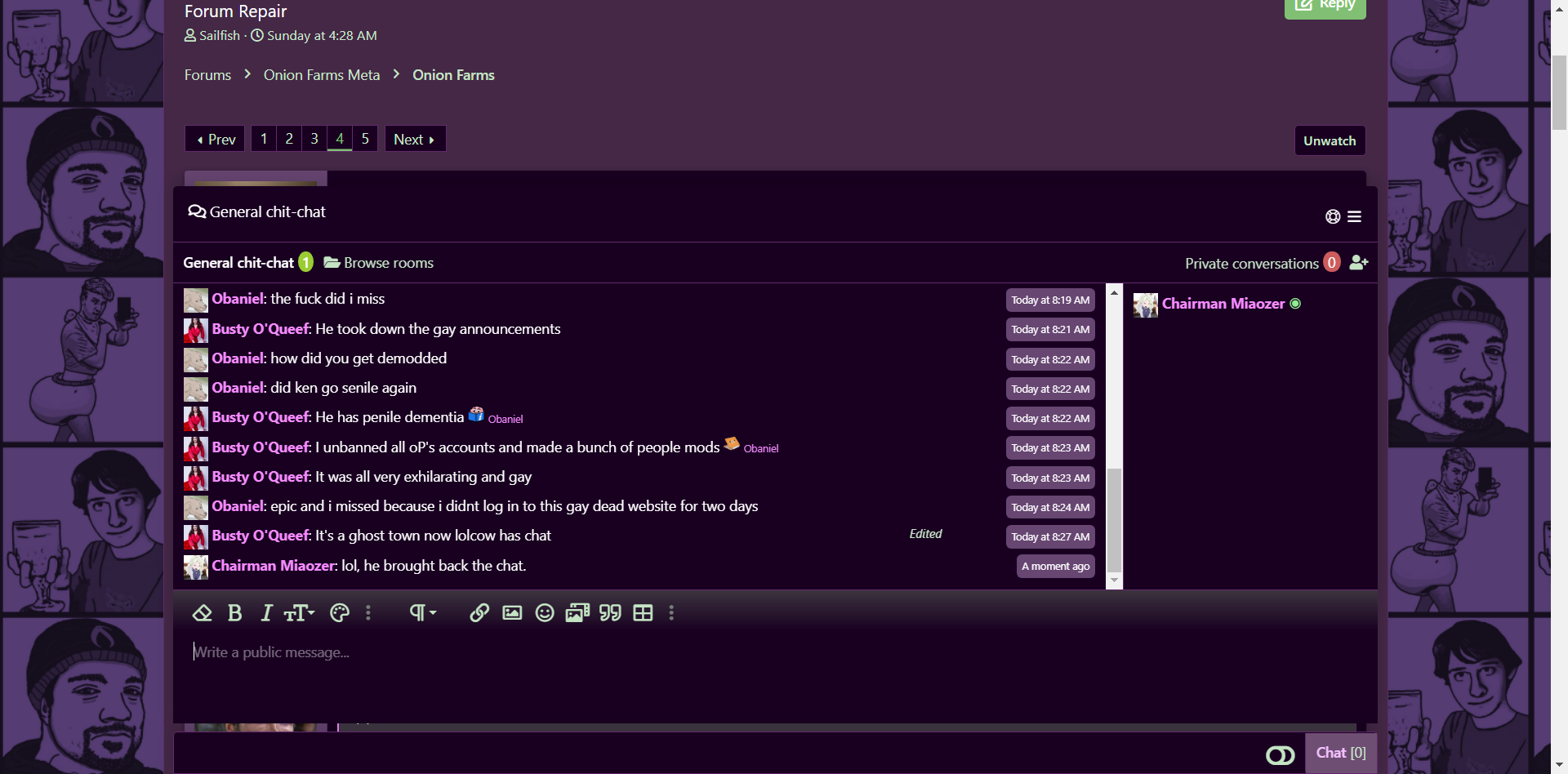Open the font size dropdown

click(x=299, y=612)
